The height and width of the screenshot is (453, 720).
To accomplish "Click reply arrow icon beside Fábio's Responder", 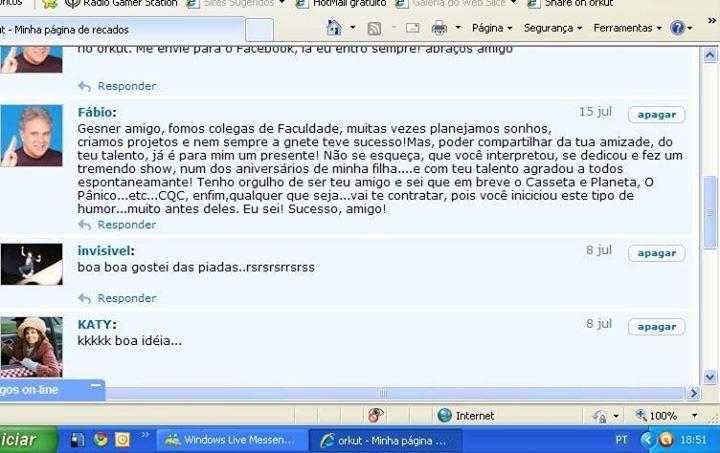I will [x=84, y=224].
